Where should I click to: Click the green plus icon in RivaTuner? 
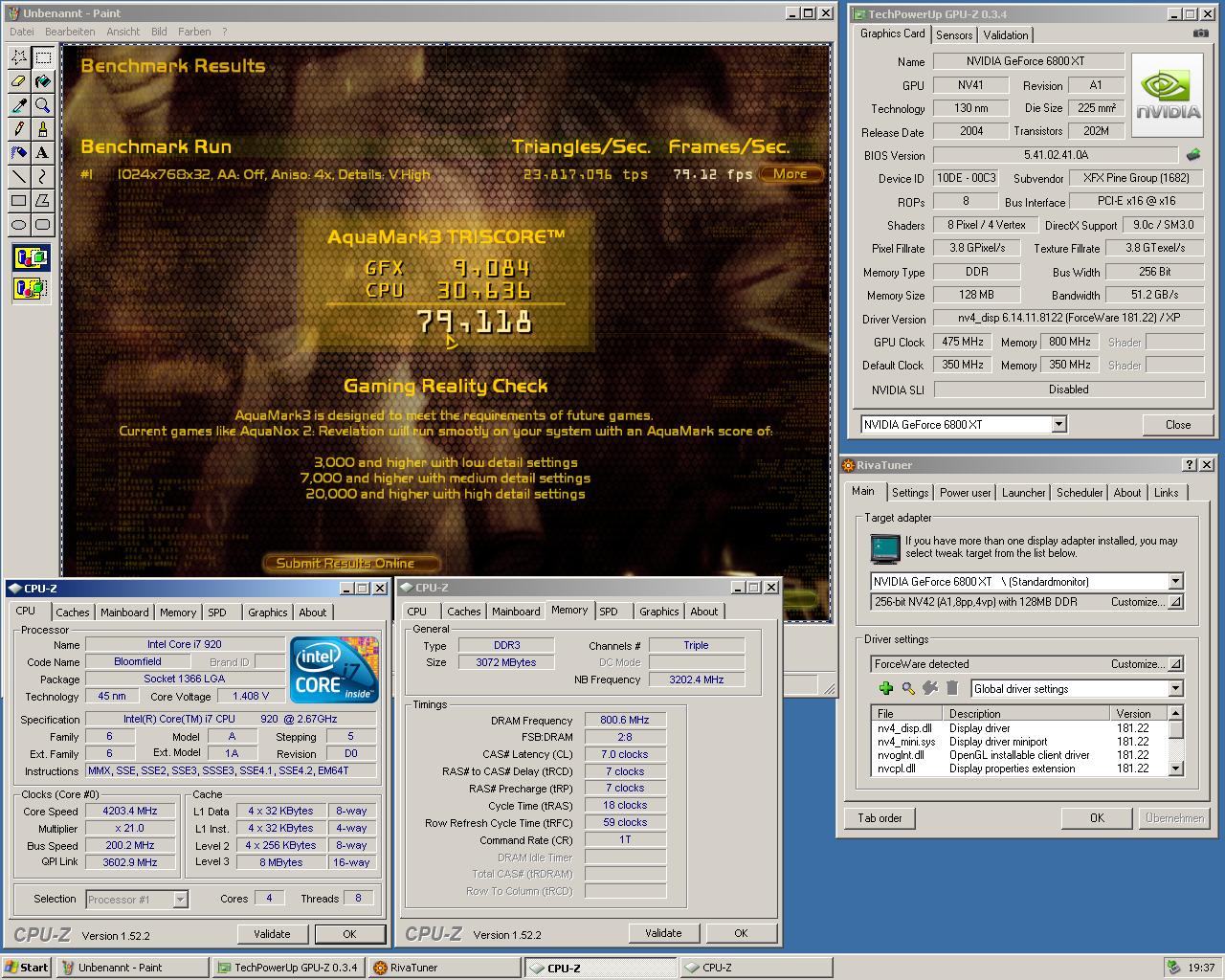click(x=885, y=688)
